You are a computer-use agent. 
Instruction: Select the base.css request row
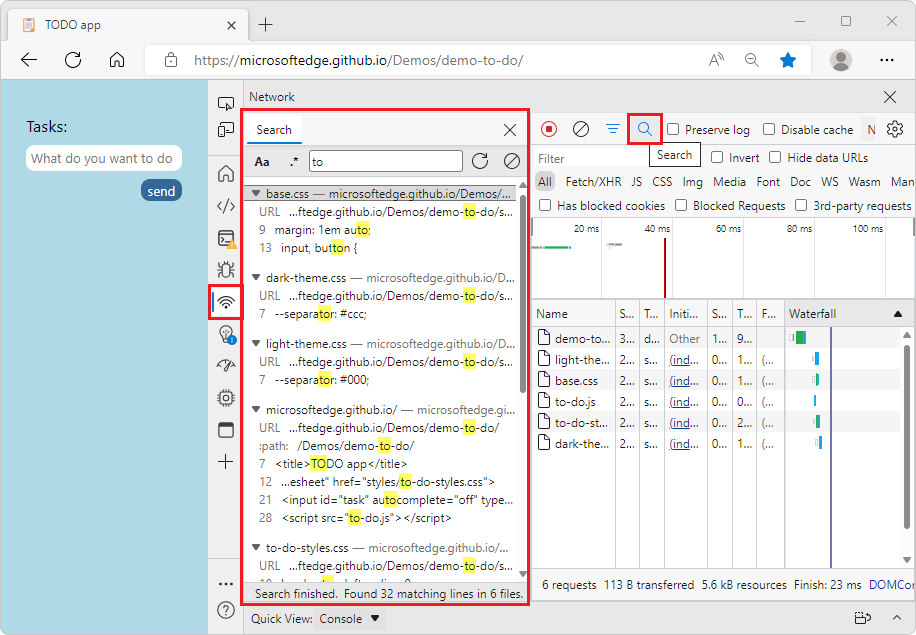[658, 380]
